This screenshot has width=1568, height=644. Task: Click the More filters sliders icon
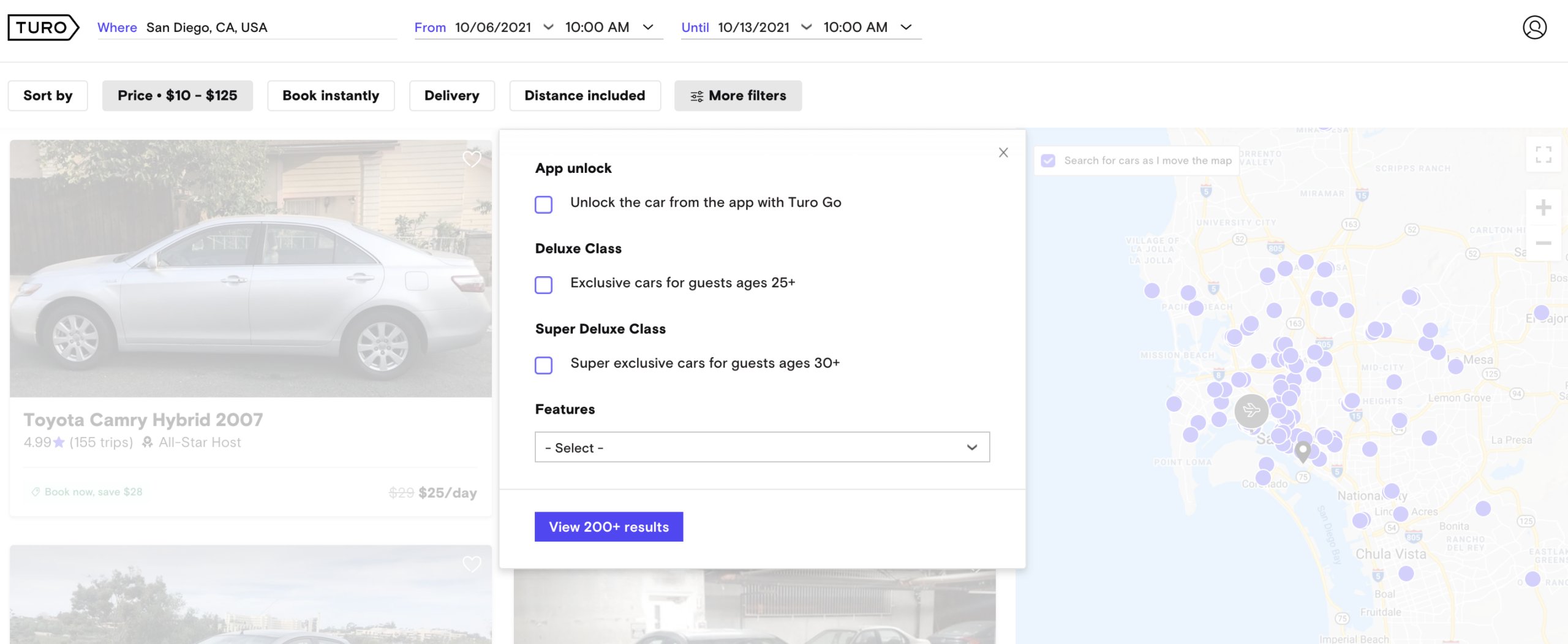696,96
